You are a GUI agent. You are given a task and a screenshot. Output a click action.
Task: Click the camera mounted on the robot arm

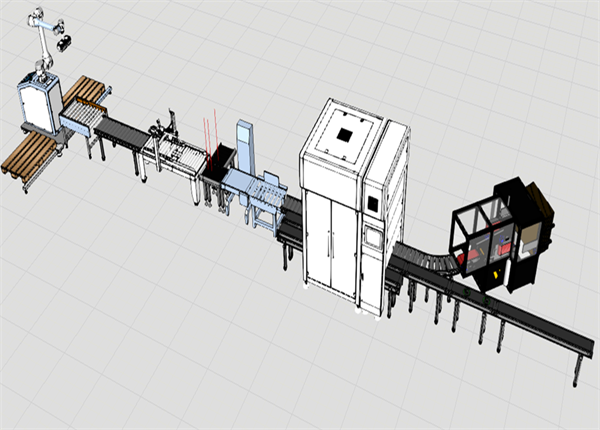click(x=66, y=42)
